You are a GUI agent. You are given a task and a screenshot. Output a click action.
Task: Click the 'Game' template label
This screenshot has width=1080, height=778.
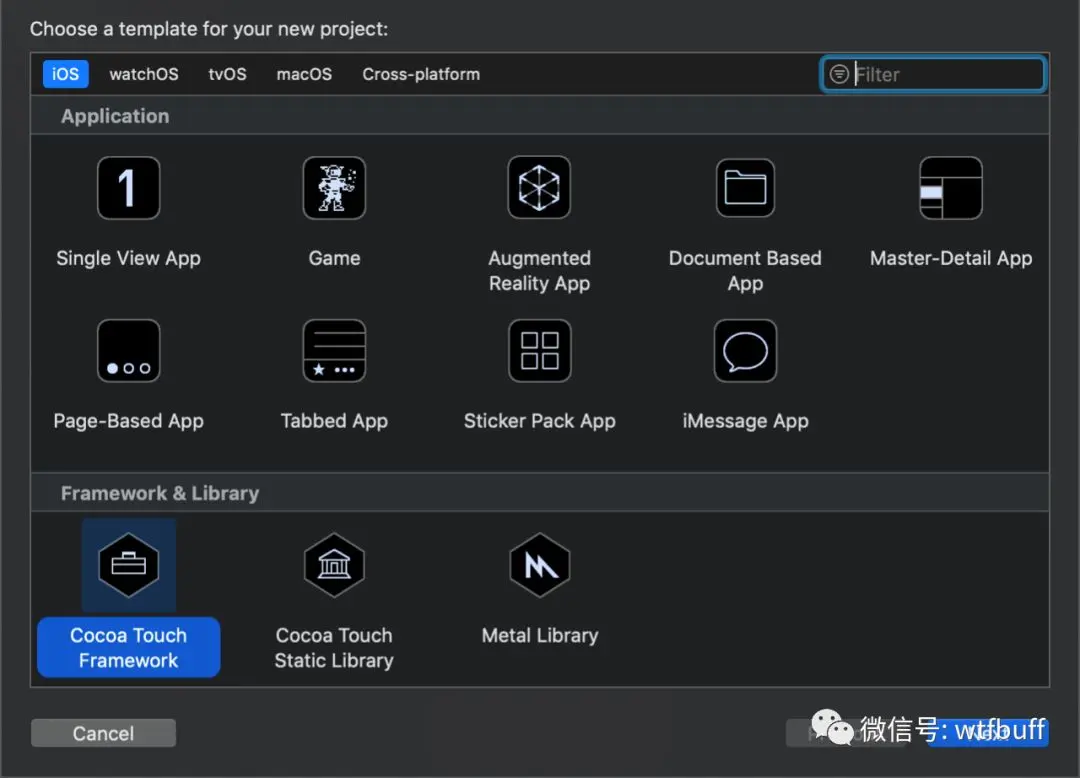pos(334,258)
